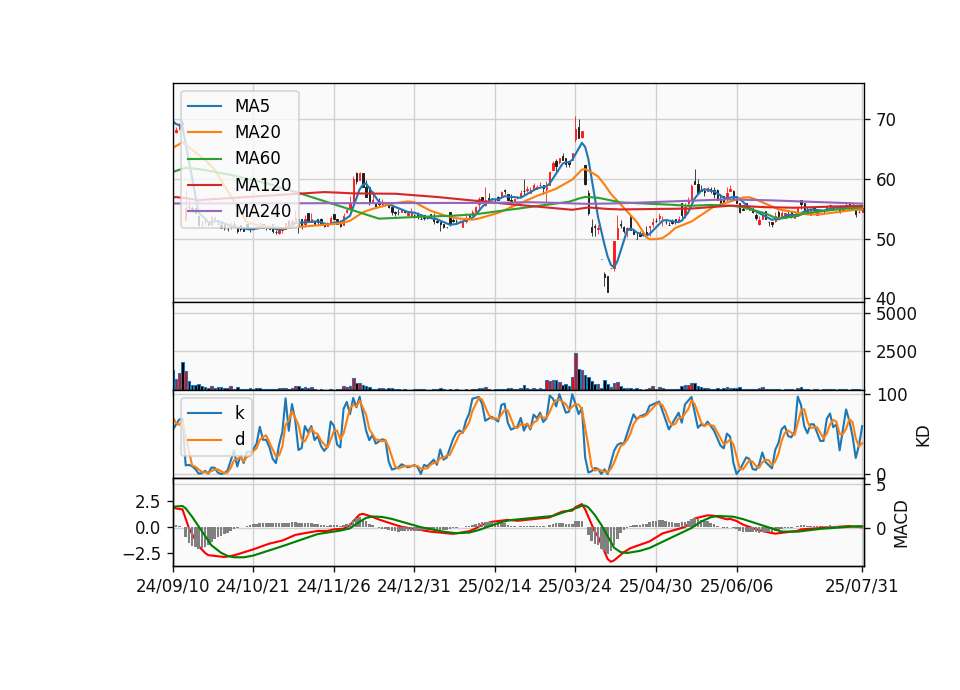960x690 pixels.
Task: Click the MACD right axis value 5
Action: pos(881,487)
